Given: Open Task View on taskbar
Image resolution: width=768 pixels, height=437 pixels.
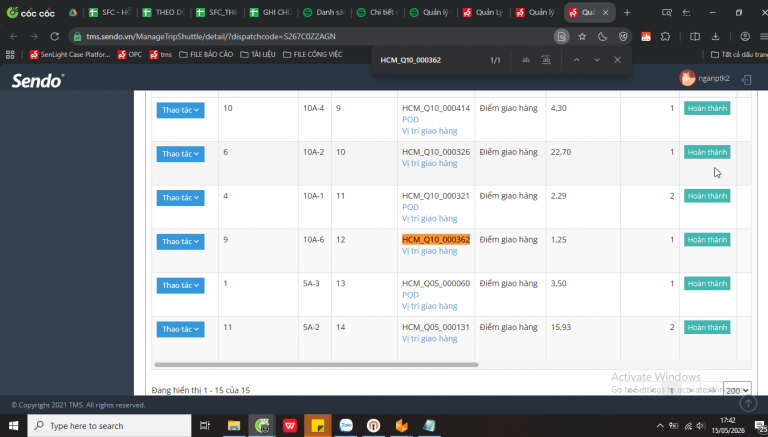Looking at the screenshot, I should [x=205, y=426].
